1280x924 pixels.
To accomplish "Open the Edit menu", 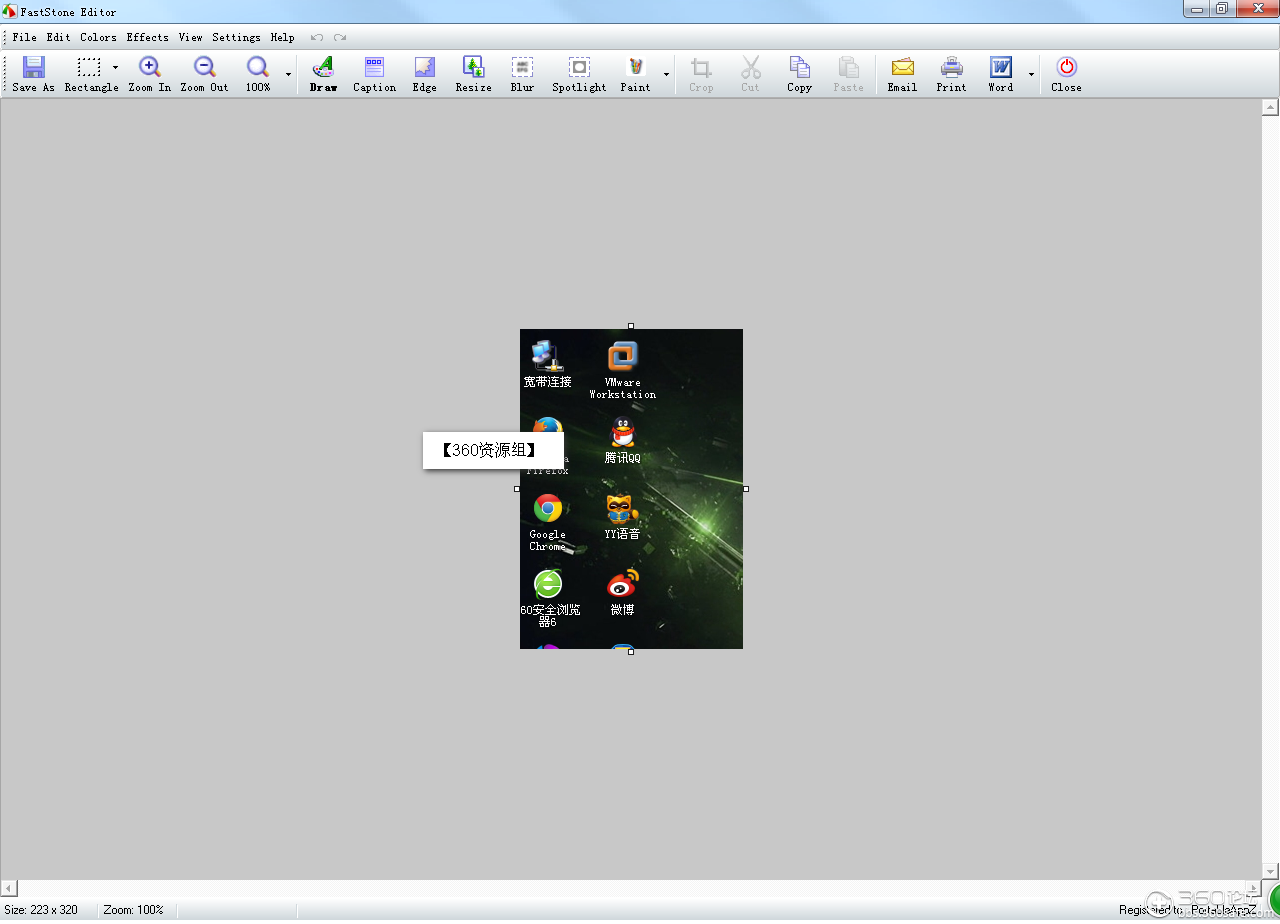I will click(58, 37).
